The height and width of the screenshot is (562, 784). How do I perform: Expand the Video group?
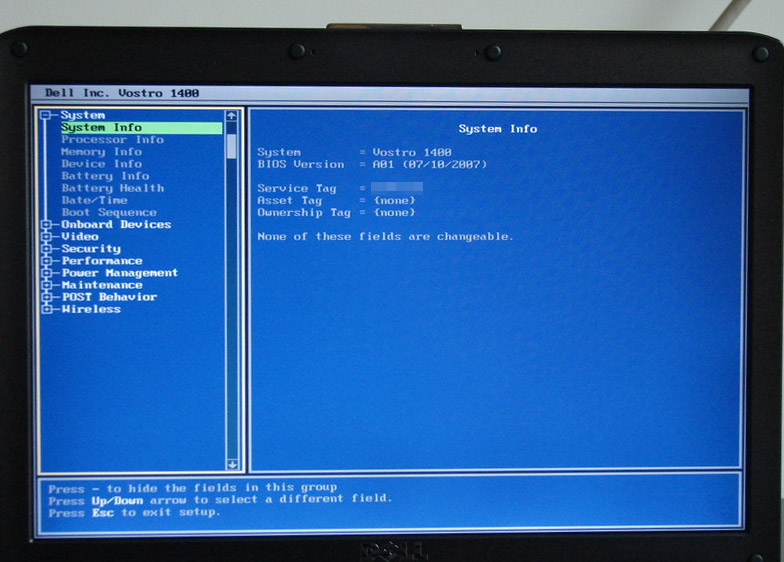(x=46, y=236)
